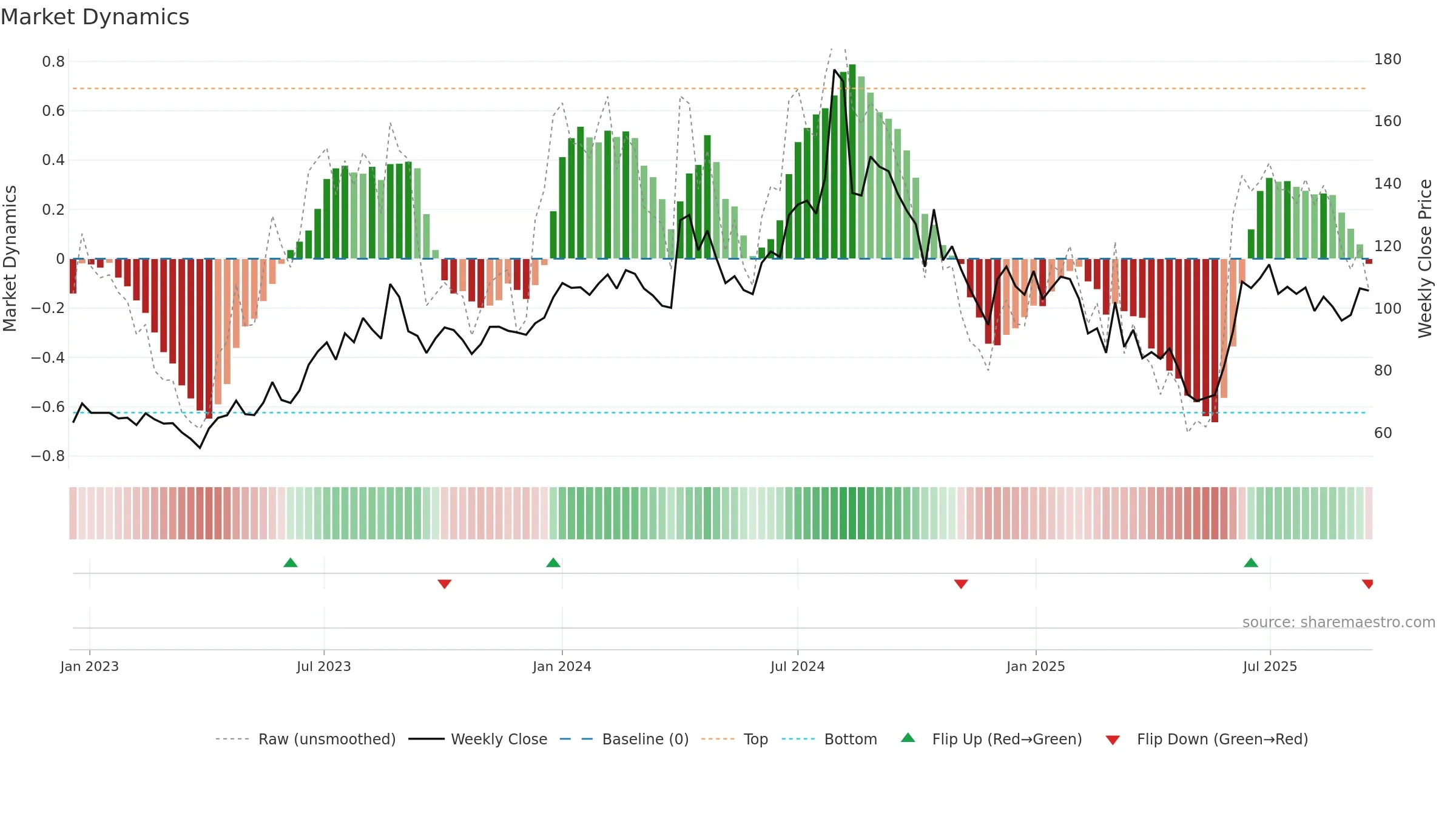Click the Market Dynamics chart title
The height and width of the screenshot is (819, 1456).
(x=95, y=17)
